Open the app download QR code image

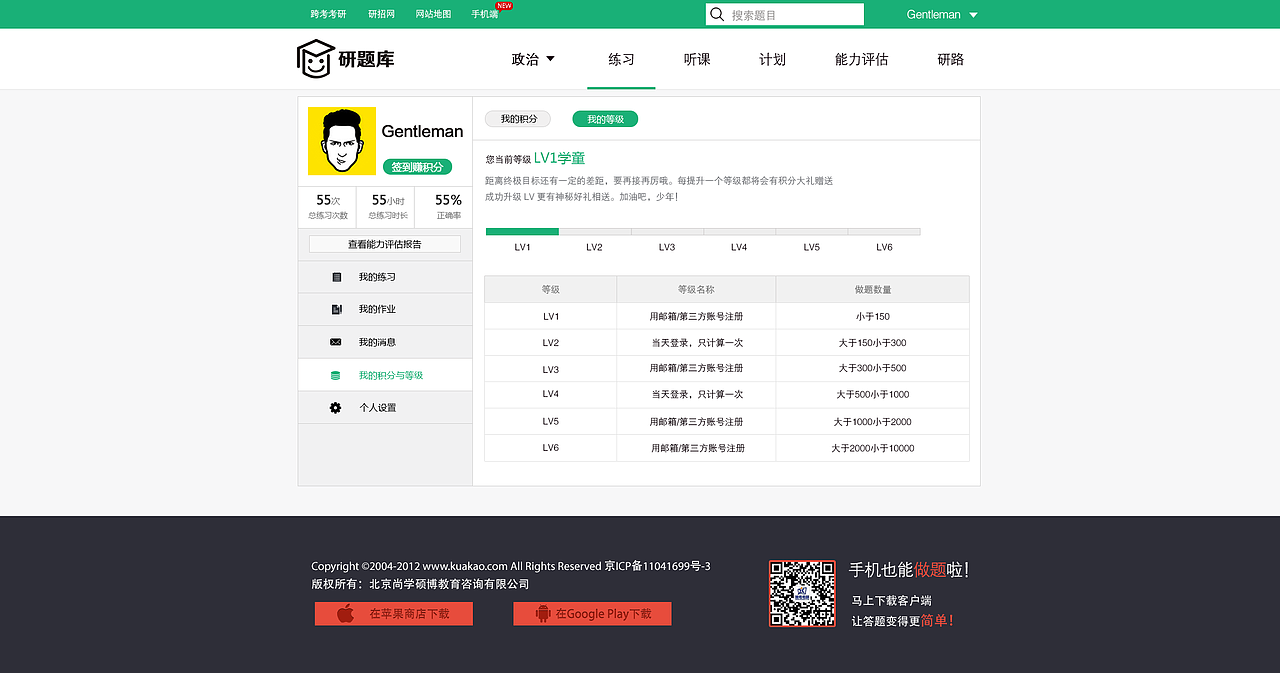click(802, 593)
